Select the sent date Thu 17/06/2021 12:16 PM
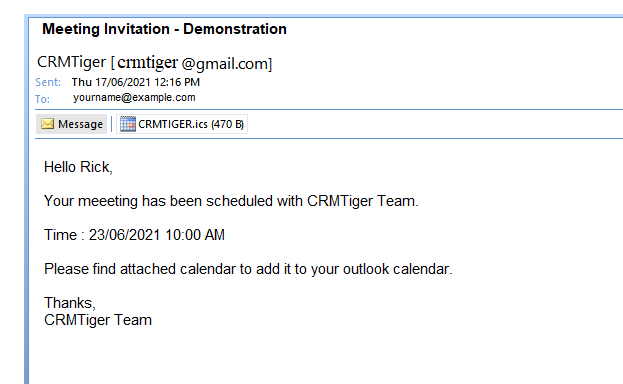This screenshot has width=623, height=384. pos(135,82)
